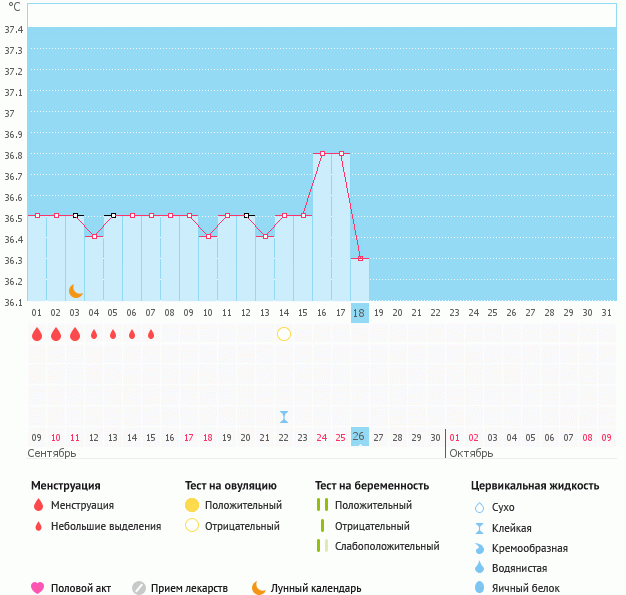Select the light discharge drop under day 07

pyautogui.click(x=151, y=334)
